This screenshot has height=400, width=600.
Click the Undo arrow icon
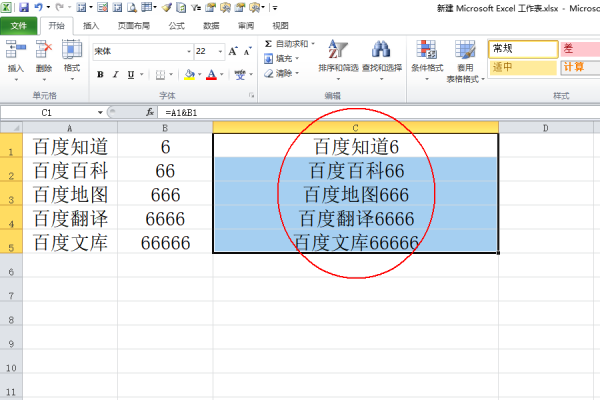pyautogui.click(x=39, y=7)
